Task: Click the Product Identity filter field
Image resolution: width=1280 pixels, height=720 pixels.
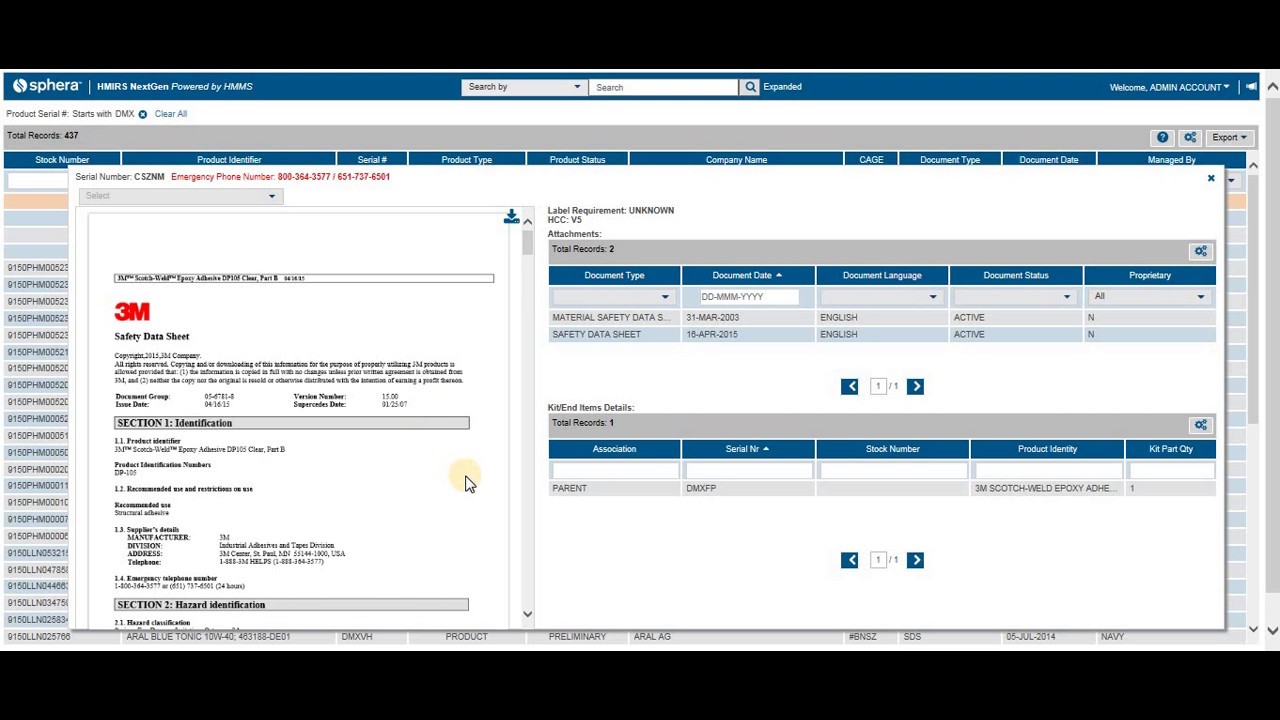Action: (x=1047, y=470)
